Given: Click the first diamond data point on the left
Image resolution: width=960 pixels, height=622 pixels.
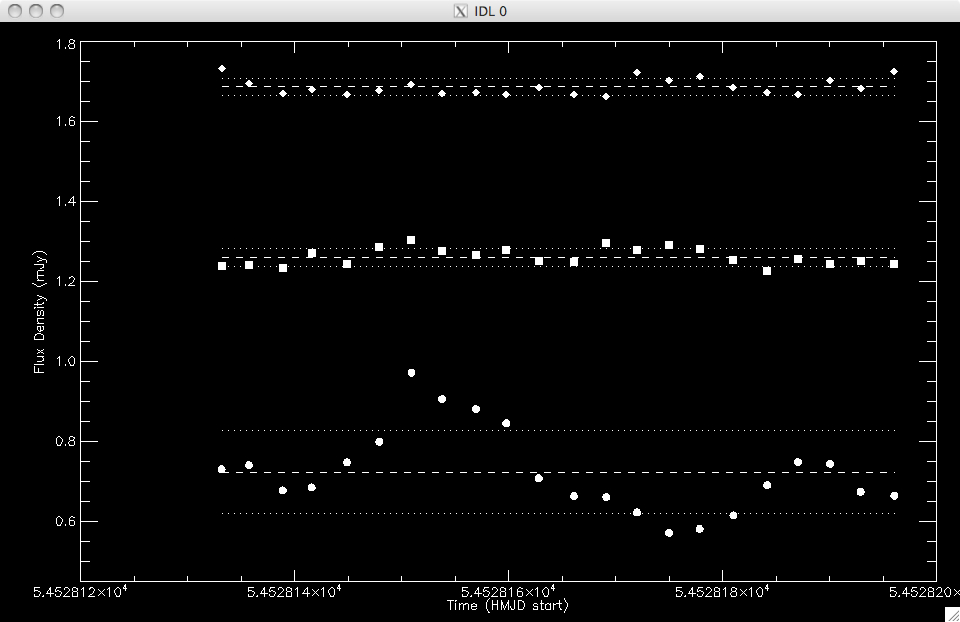Looking at the screenshot, I should (222, 69).
